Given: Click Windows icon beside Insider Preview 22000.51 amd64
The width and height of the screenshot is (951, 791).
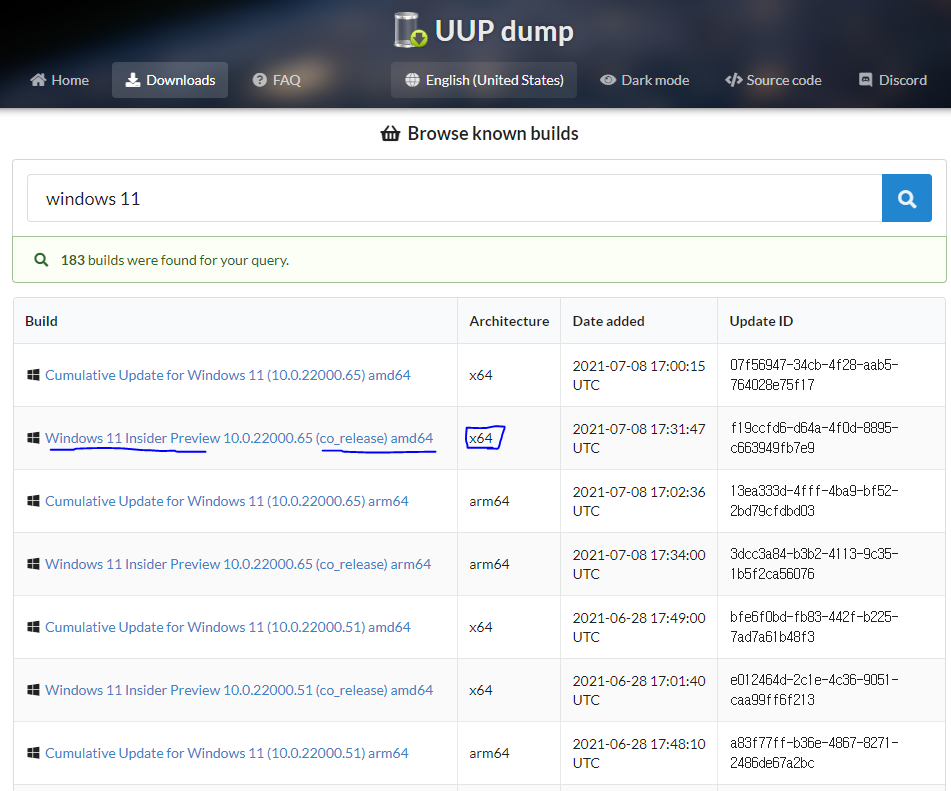Looking at the screenshot, I should click(33, 690).
